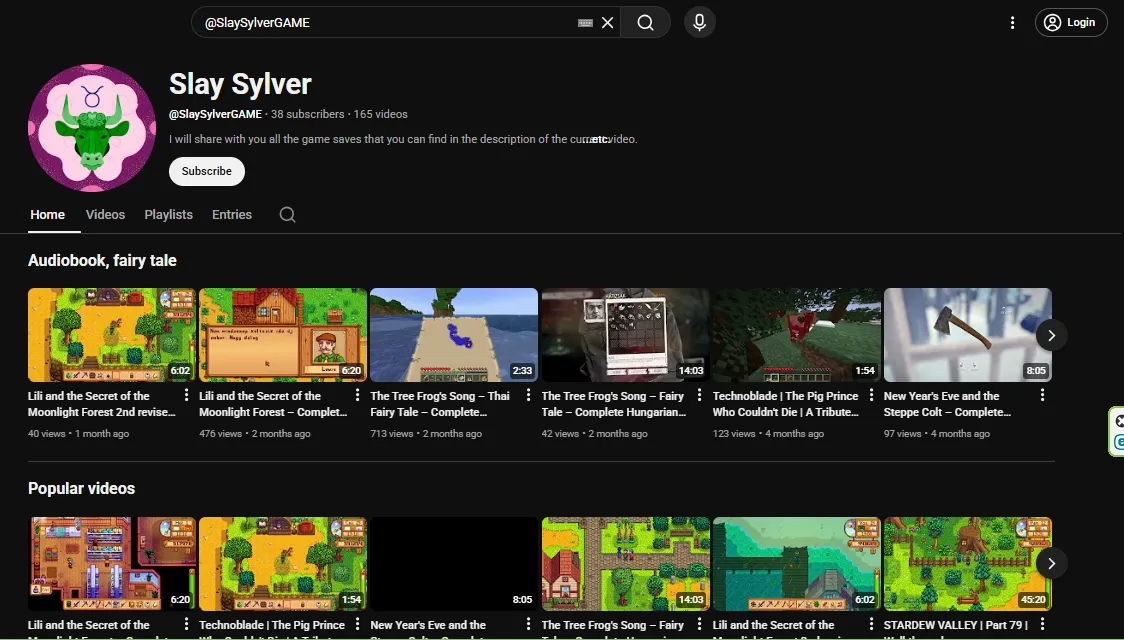Open options menu on the Lili revised video
The height and width of the screenshot is (640, 1124).
(x=185, y=396)
